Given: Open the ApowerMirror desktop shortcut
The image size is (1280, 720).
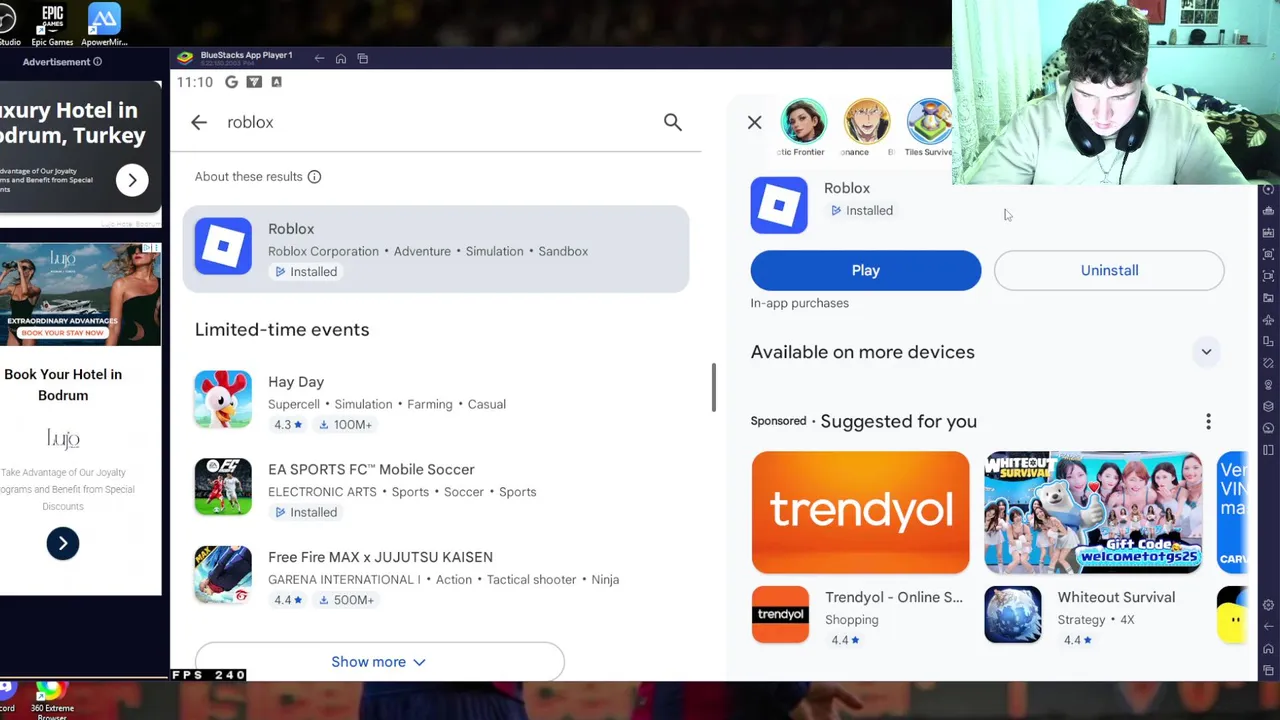Looking at the screenshot, I should point(104,24).
